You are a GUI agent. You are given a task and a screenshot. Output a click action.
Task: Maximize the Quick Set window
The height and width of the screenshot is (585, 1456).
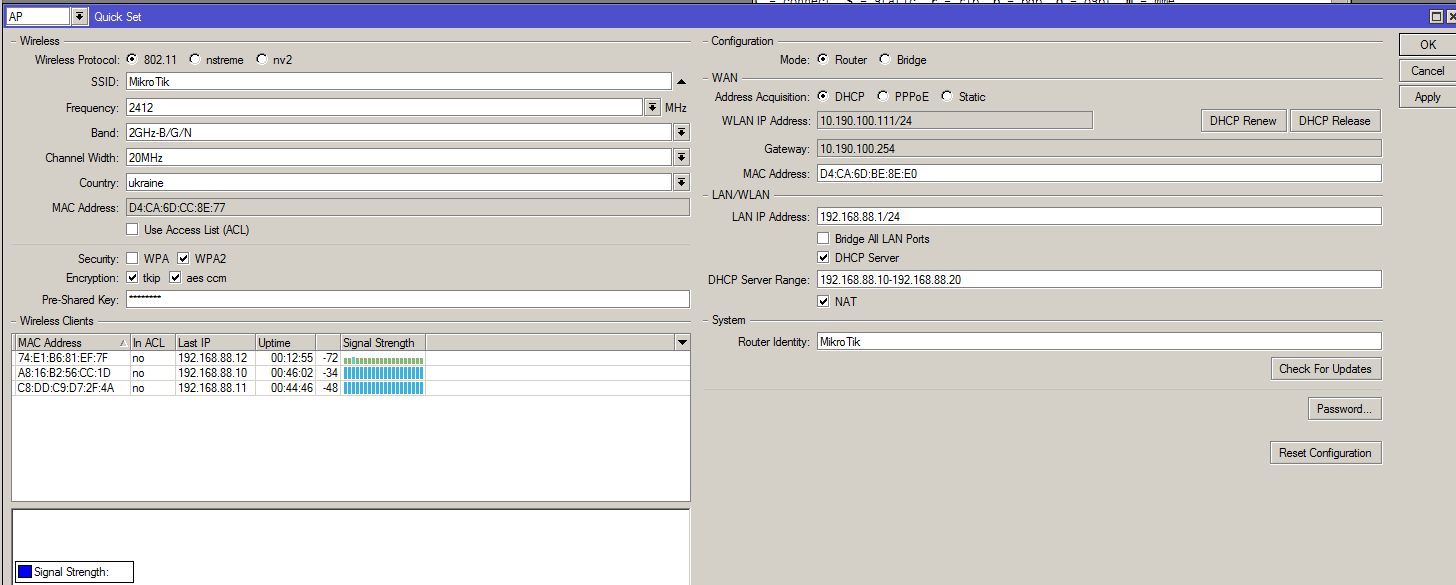coord(1437,17)
